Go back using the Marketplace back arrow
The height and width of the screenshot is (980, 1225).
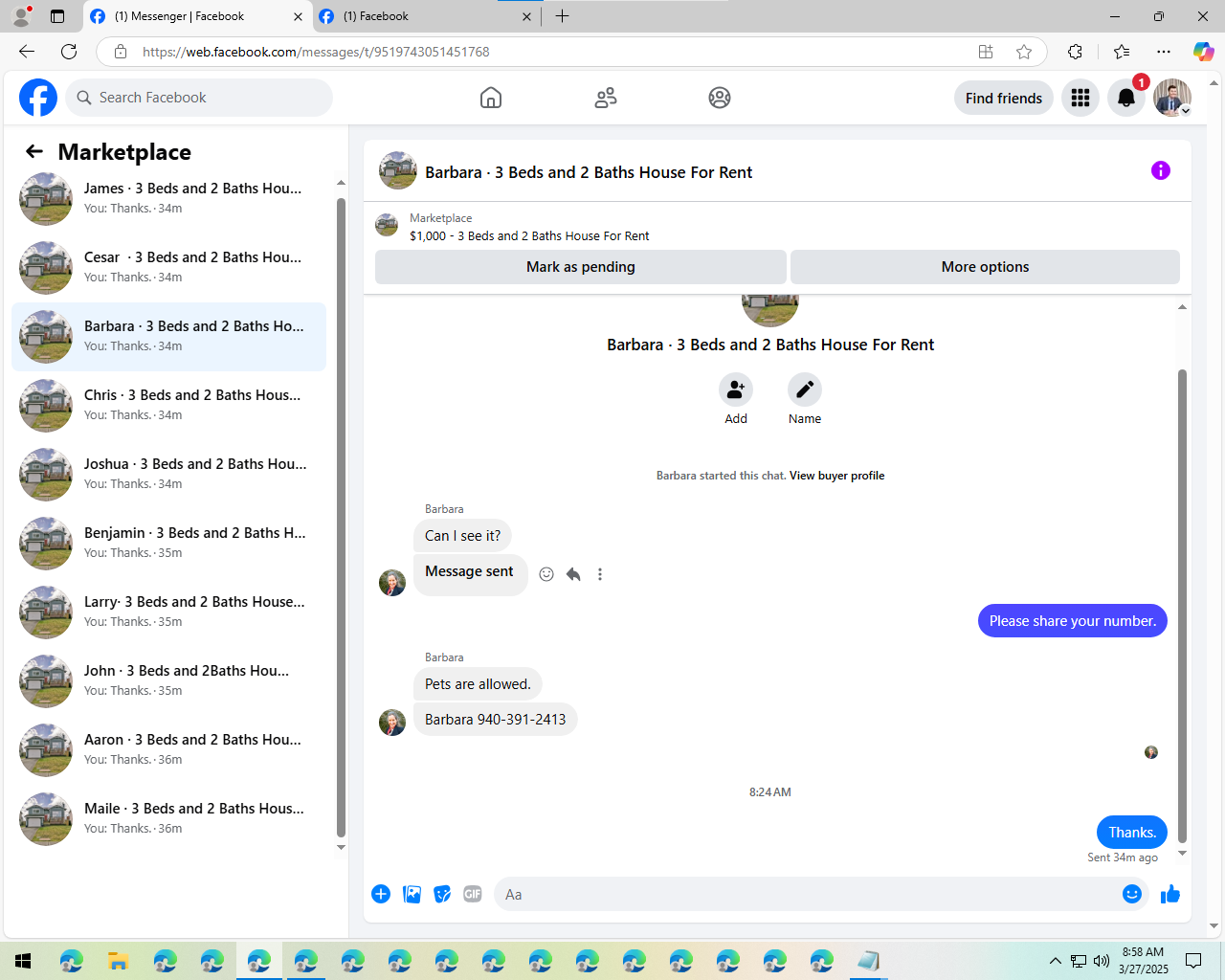tap(34, 151)
